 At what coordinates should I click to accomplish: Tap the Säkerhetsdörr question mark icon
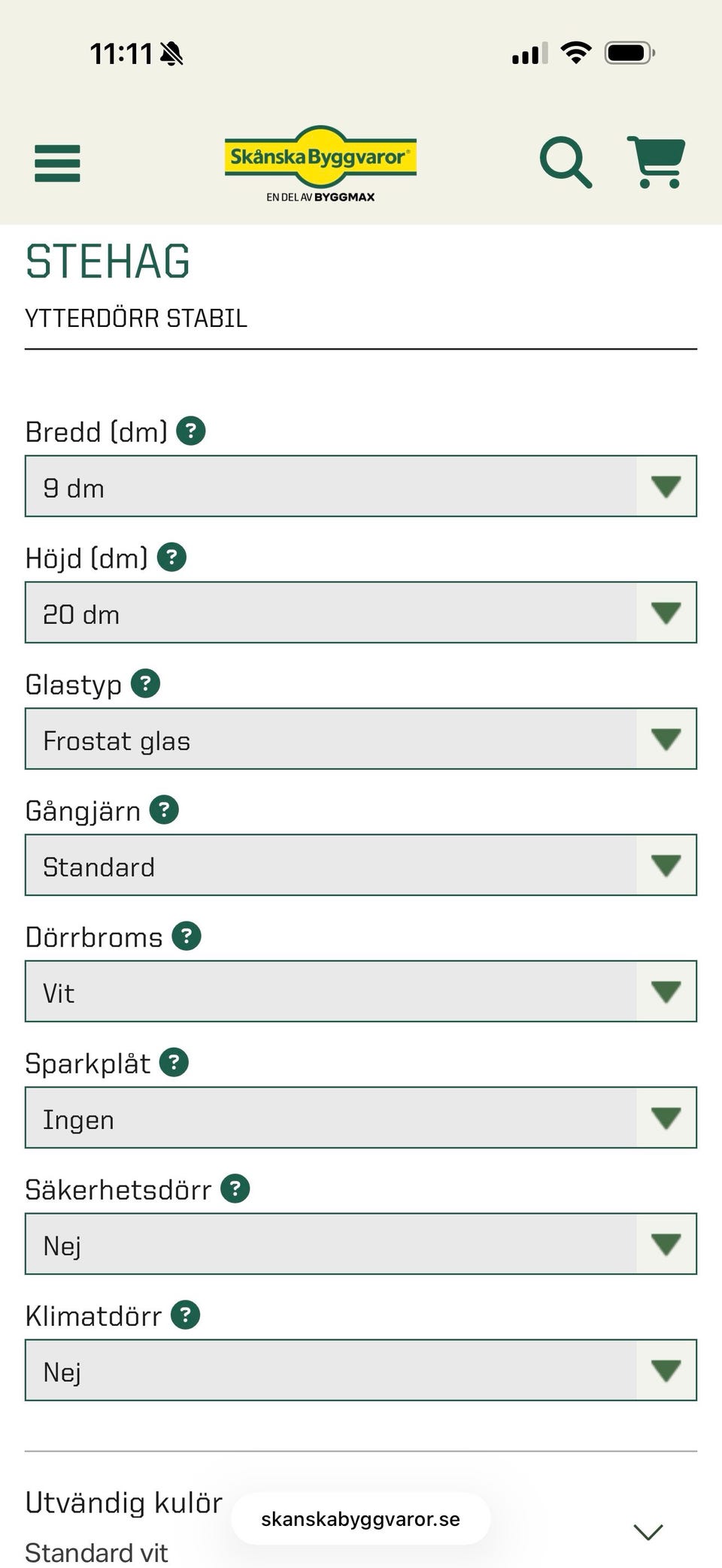click(235, 1189)
